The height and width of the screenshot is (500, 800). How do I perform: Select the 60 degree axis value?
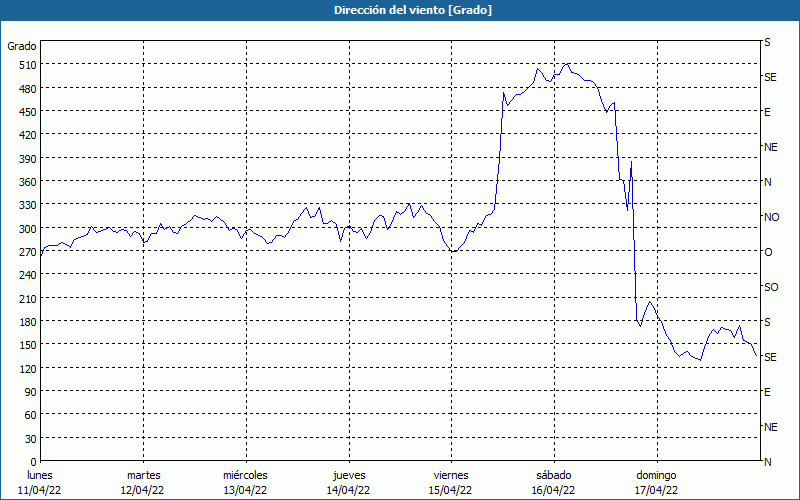pos(32,415)
